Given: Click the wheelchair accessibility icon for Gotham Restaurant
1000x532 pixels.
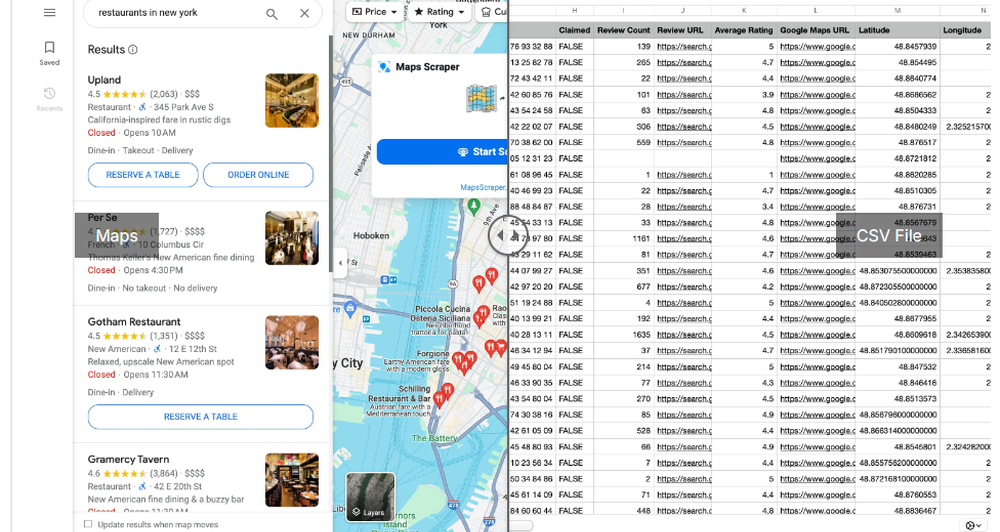Looking at the screenshot, I should 157,349.
